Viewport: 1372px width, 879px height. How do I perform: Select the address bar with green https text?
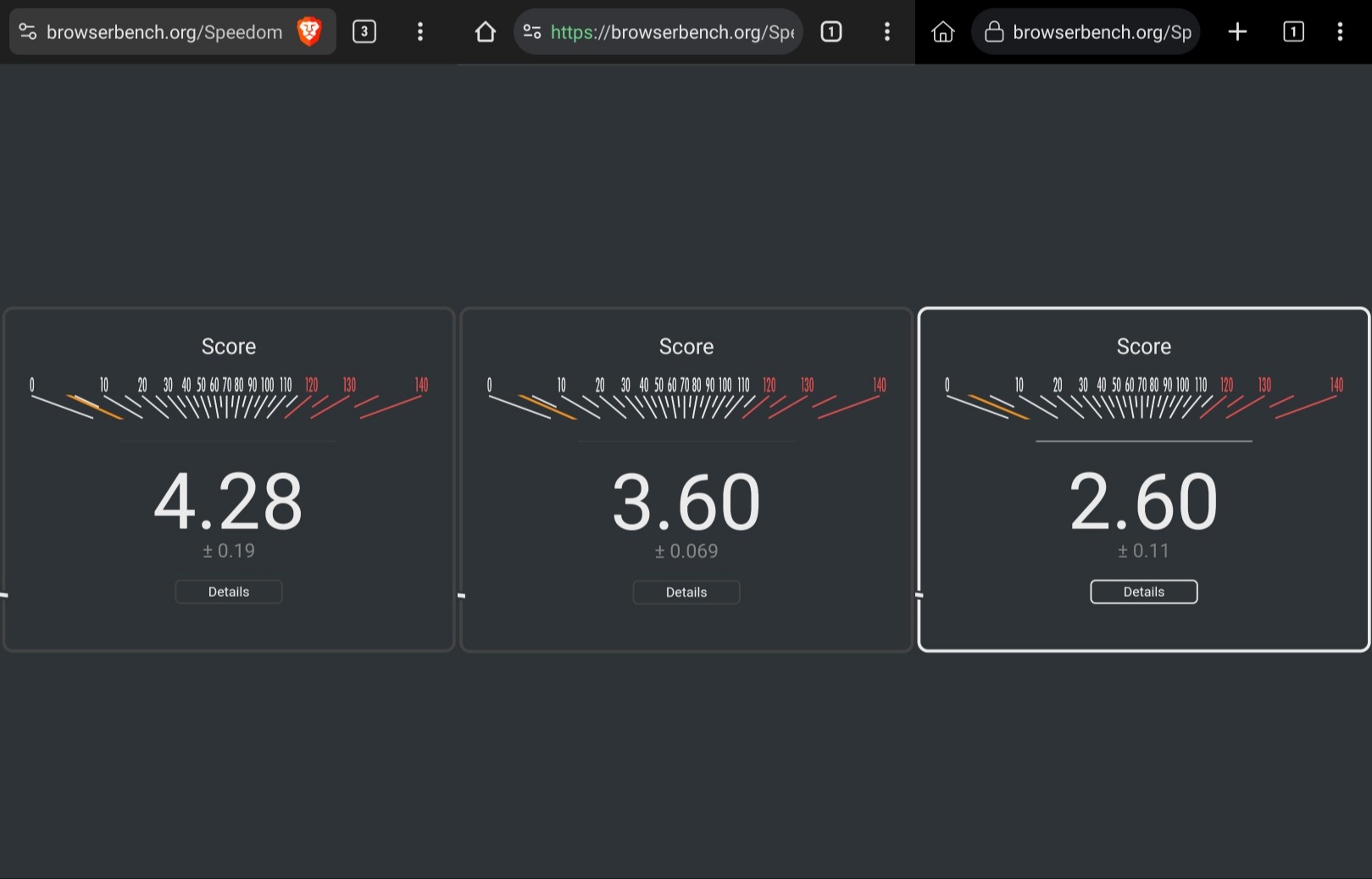pyautogui.click(x=671, y=32)
